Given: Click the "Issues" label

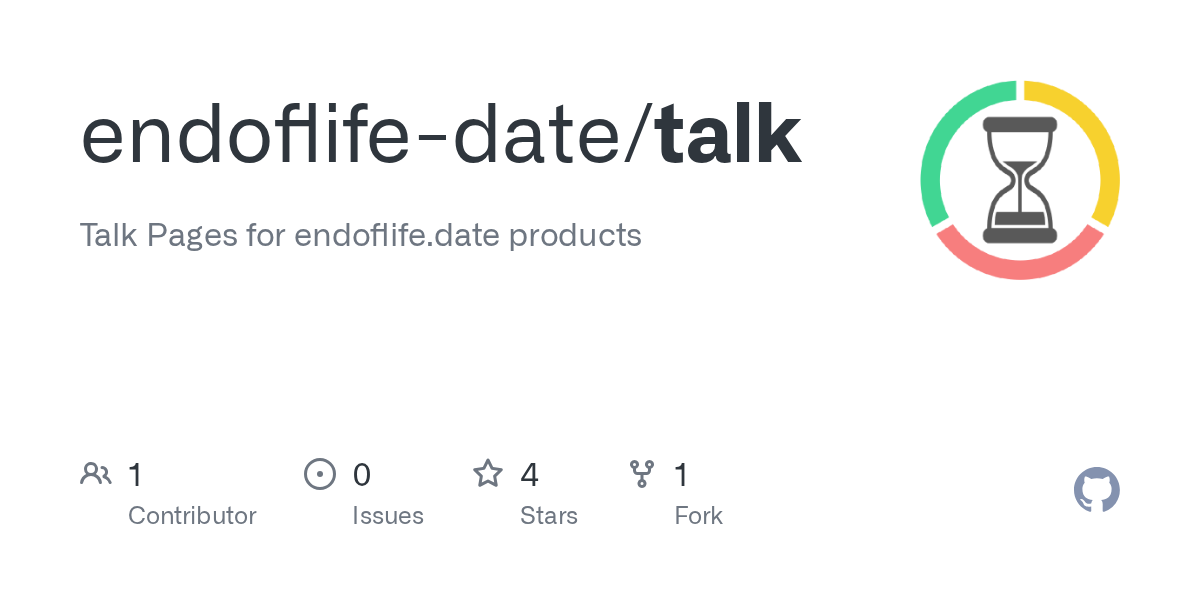Looking at the screenshot, I should (388, 516).
